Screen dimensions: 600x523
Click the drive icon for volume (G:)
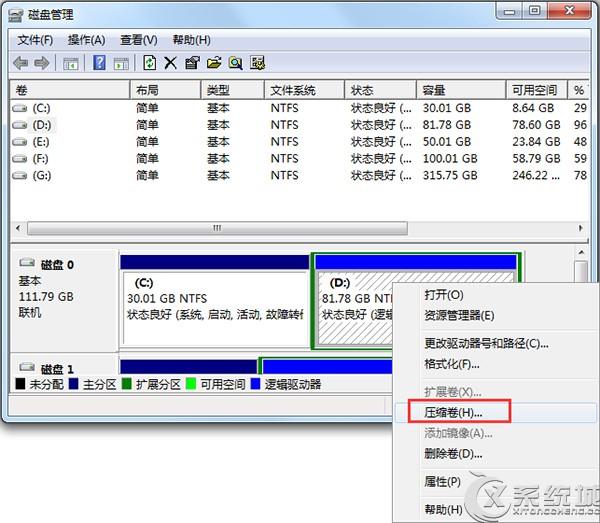(20, 176)
